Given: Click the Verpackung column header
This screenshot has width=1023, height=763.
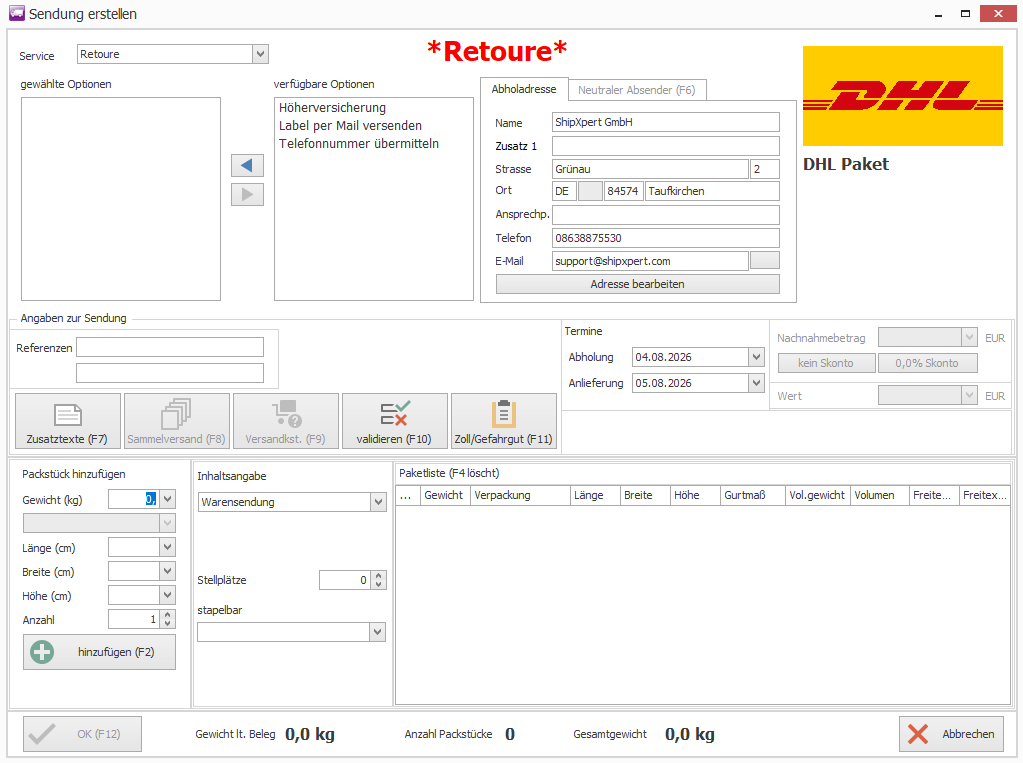Looking at the screenshot, I should (520, 495).
